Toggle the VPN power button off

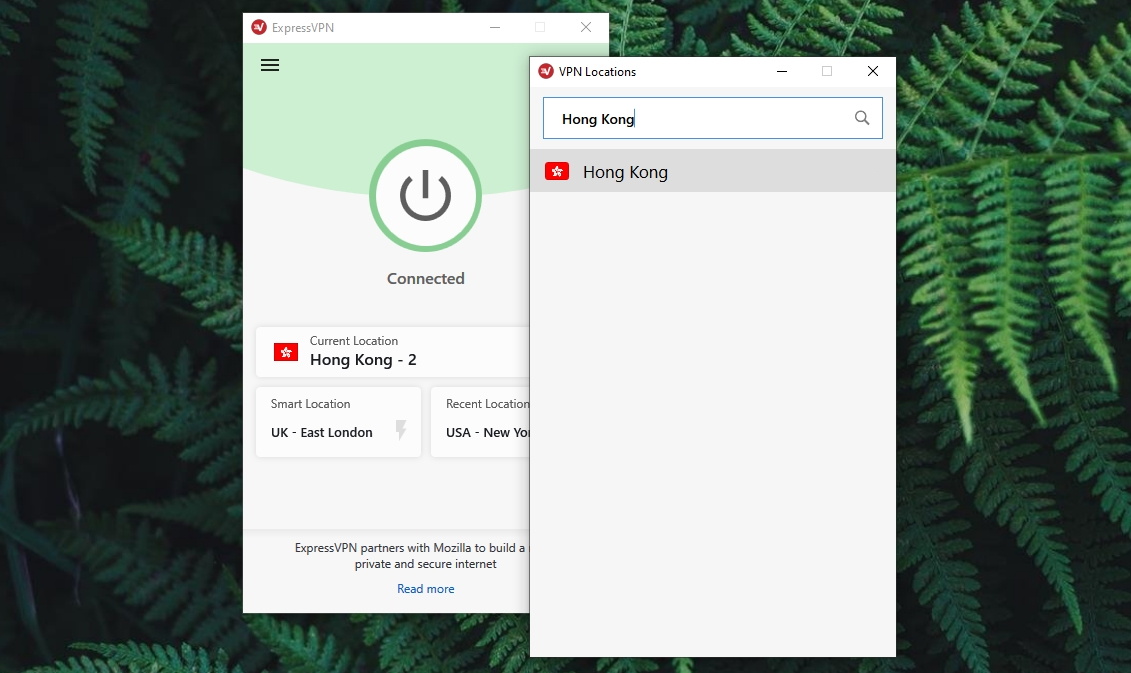tap(426, 195)
